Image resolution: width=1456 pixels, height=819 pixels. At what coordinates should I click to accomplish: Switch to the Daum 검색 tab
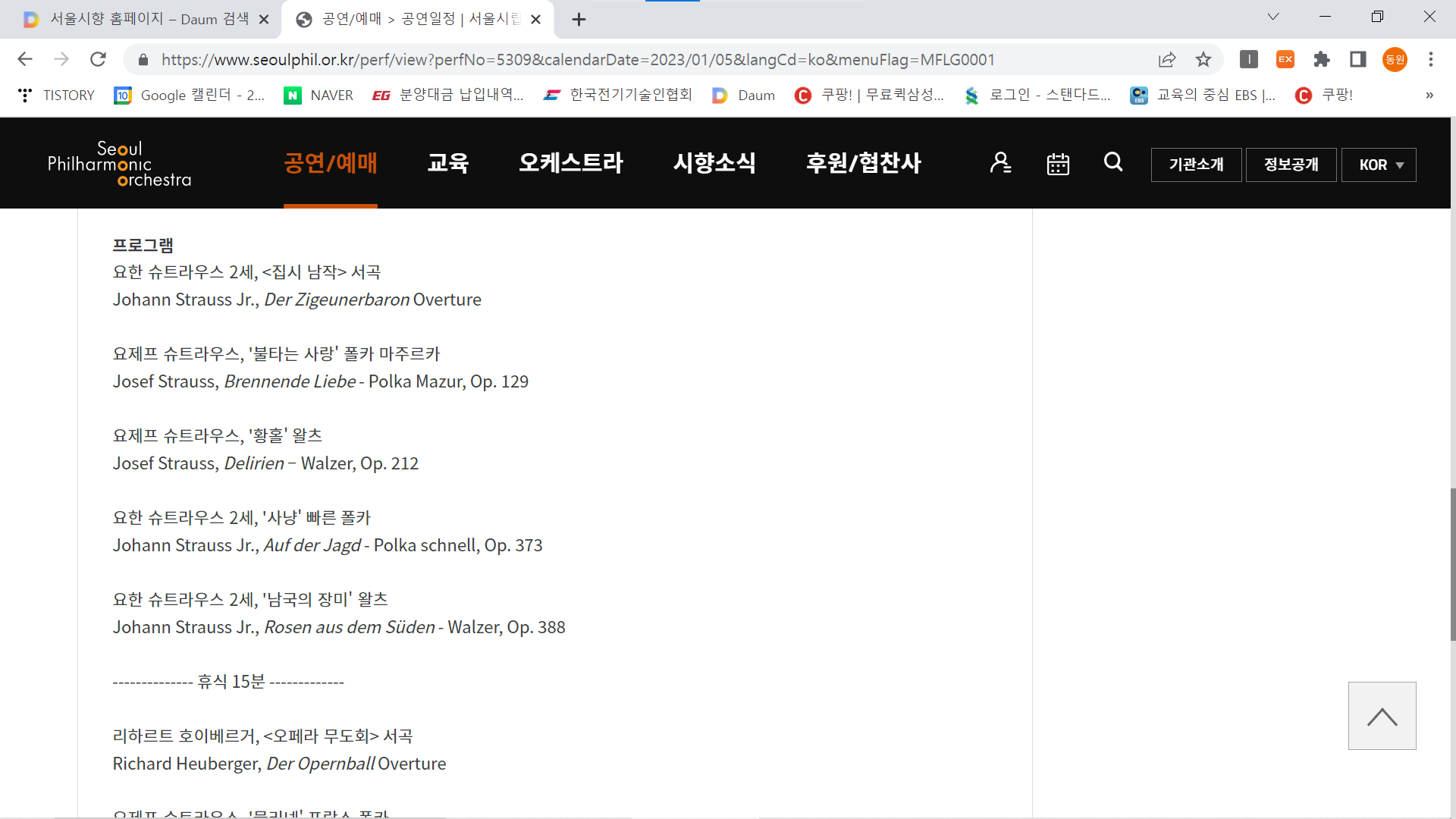140,19
